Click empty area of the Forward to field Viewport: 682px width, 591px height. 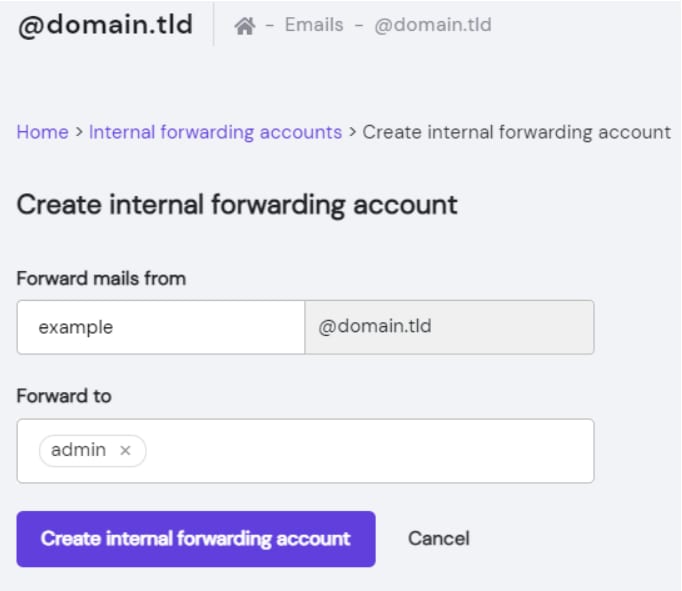click(x=370, y=451)
